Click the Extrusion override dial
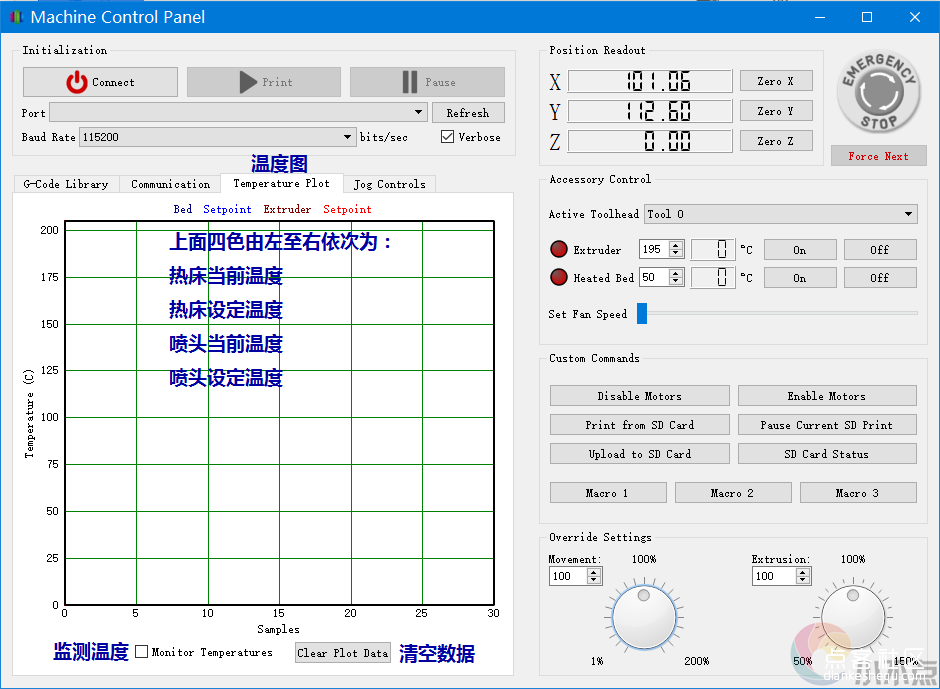The image size is (940, 689). tap(852, 617)
